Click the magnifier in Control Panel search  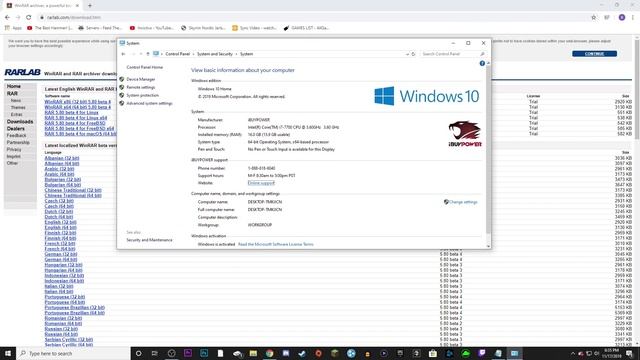[482, 54]
